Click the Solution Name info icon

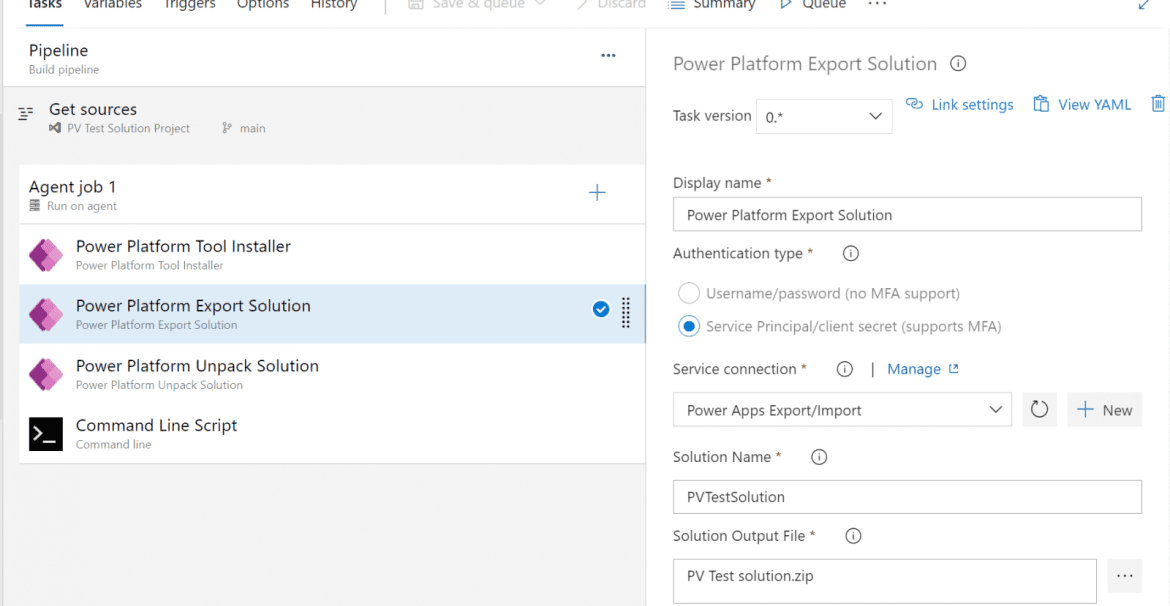(x=819, y=457)
